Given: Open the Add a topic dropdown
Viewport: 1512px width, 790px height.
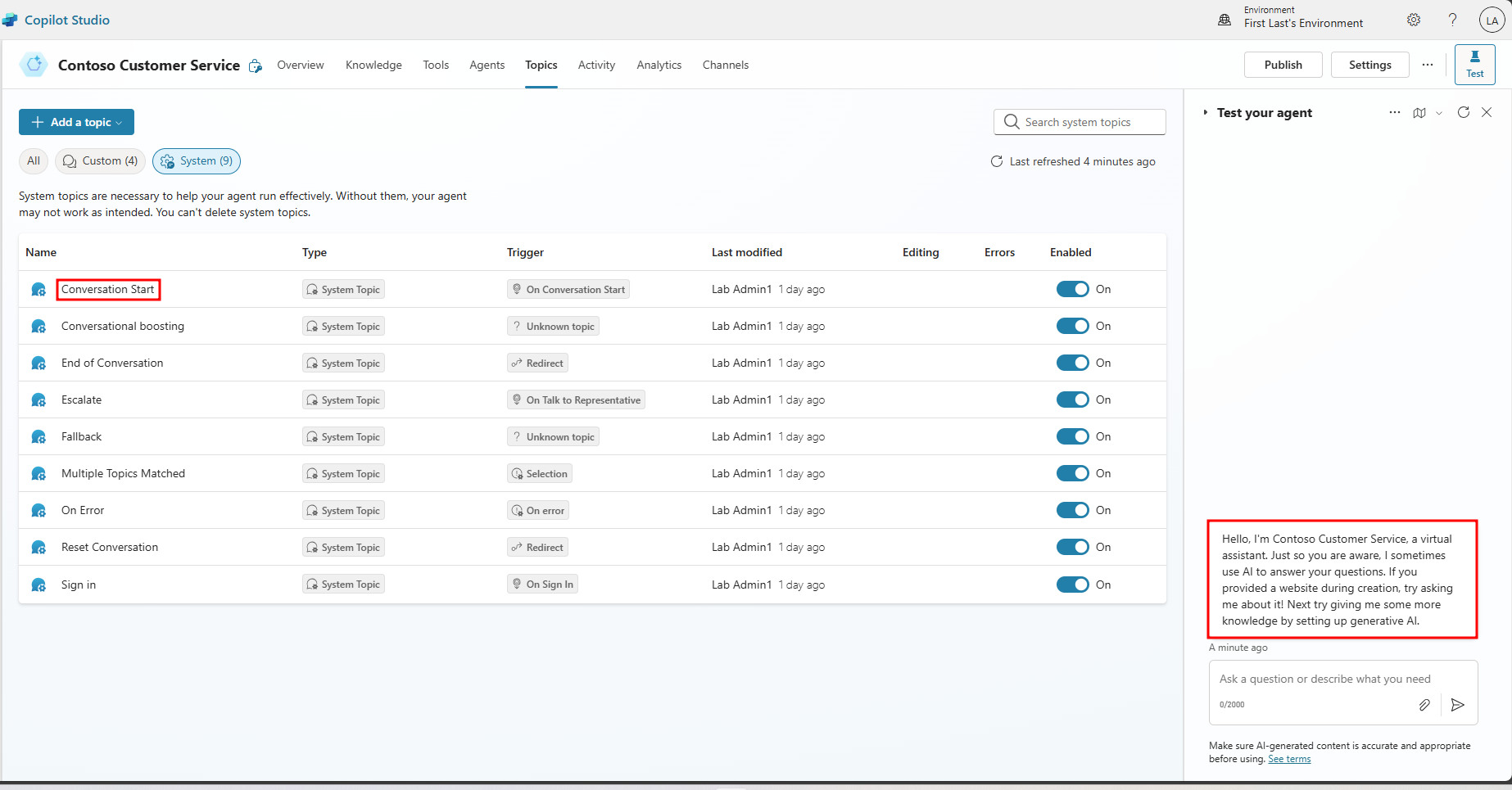Looking at the screenshot, I should point(76,122).
